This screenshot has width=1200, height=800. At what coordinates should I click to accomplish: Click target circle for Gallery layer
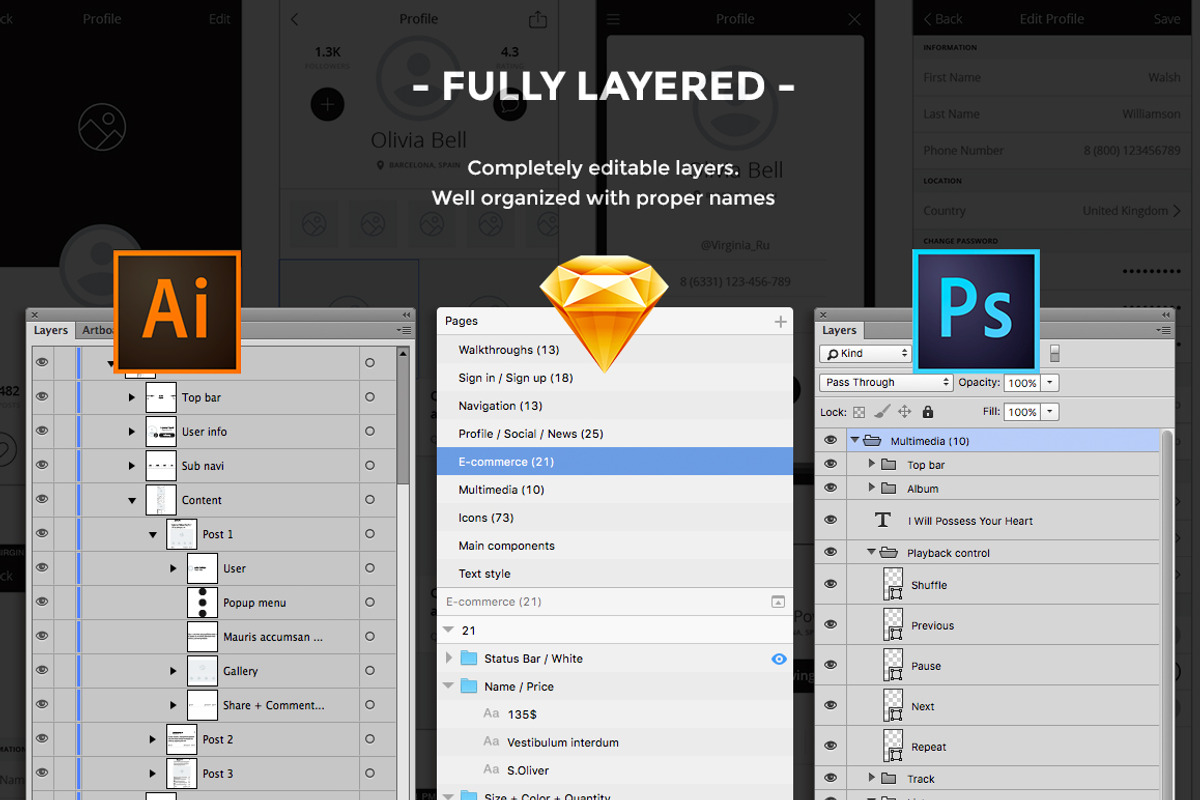370,670
